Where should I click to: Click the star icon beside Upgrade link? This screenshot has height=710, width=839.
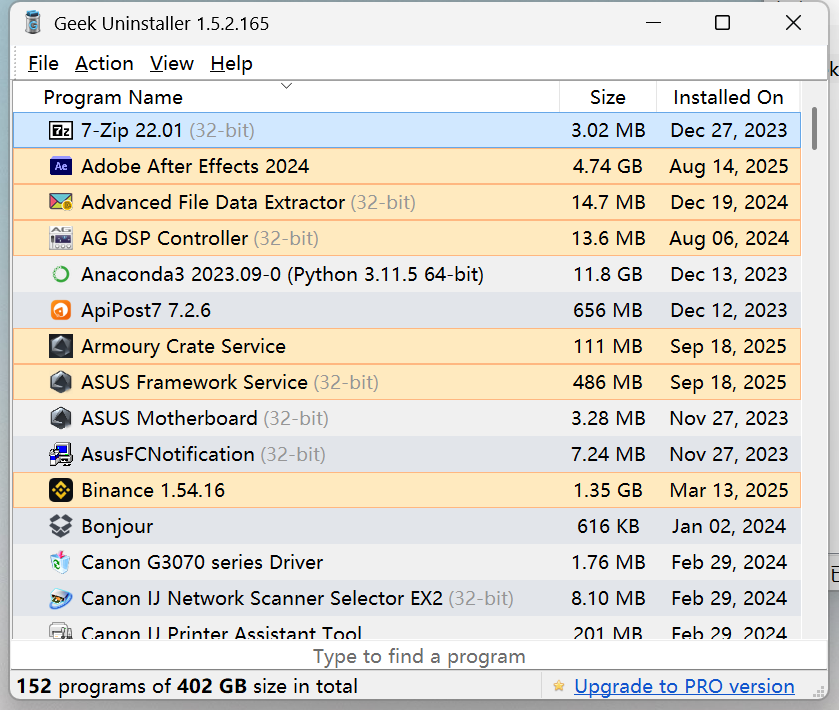click(558, 686)
